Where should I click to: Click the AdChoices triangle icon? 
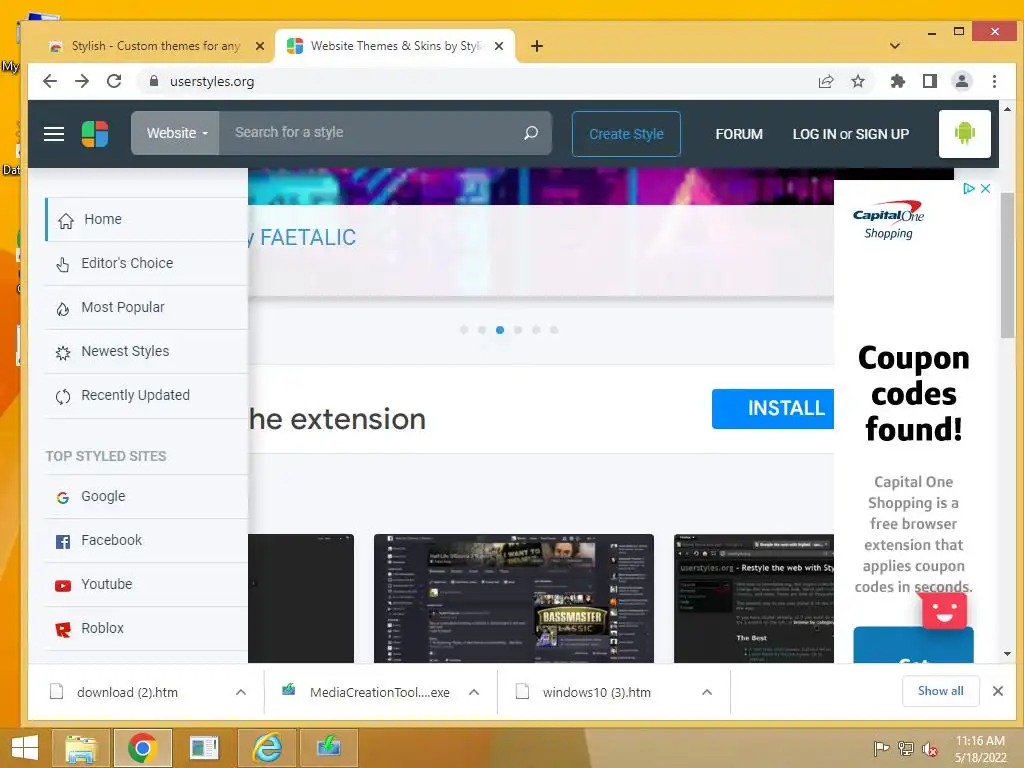tap(970, 188)
